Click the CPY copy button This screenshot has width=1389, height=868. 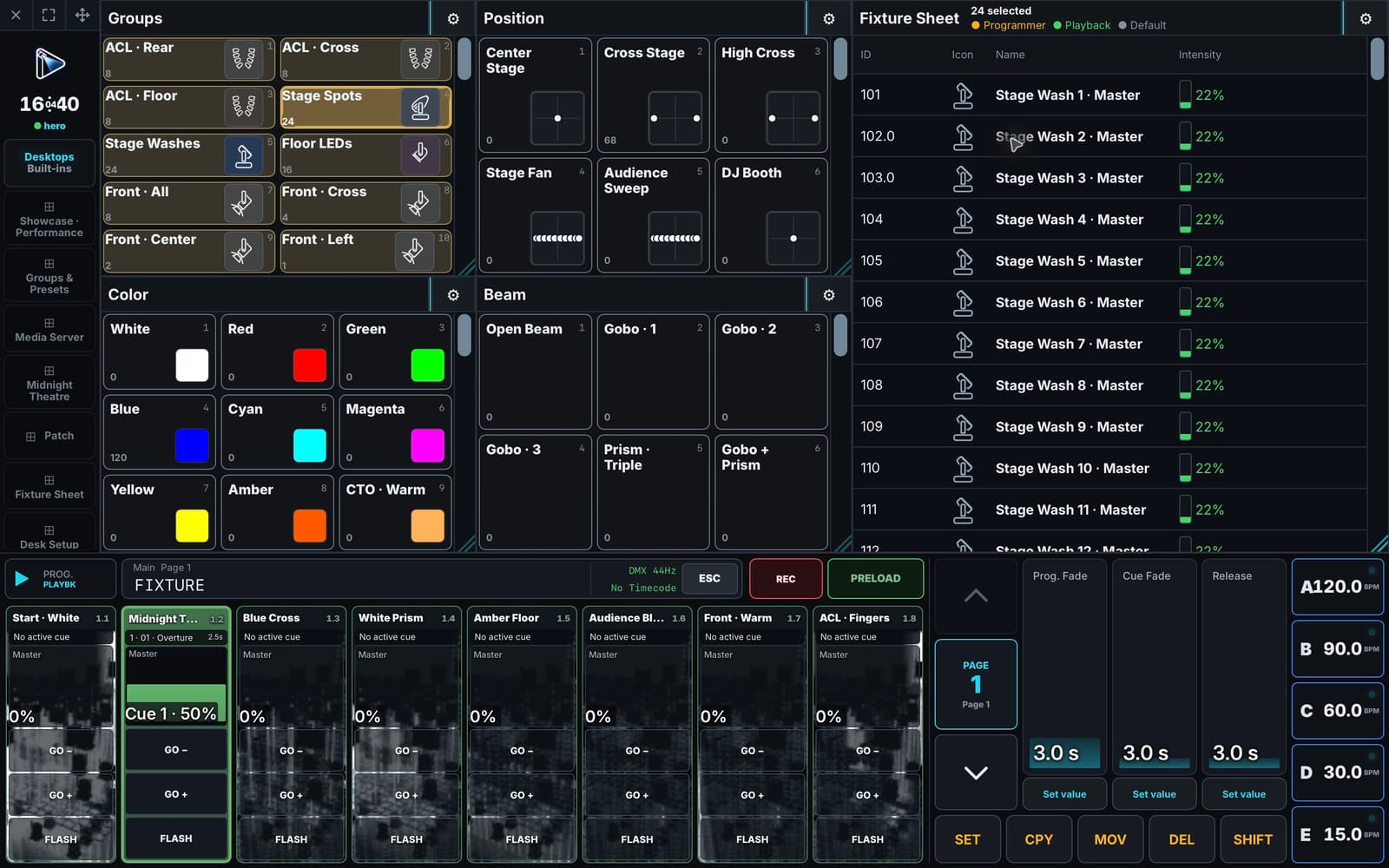point(1038,839)
